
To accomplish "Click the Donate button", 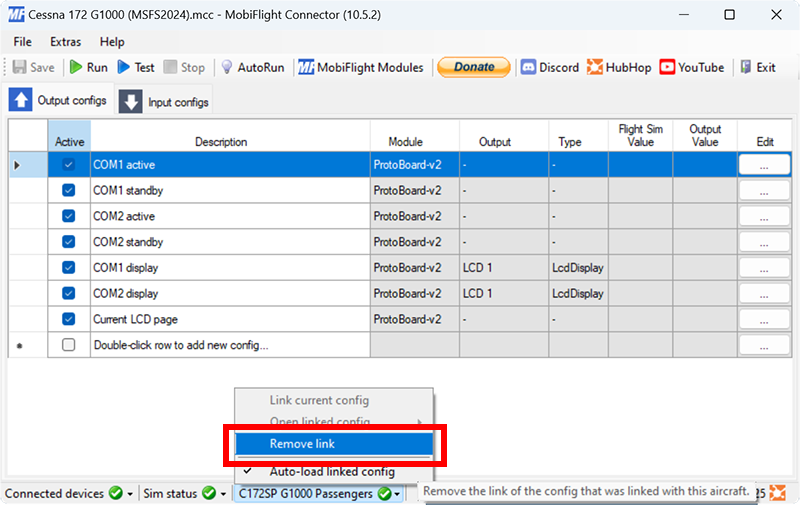I will tap(474, 67).
